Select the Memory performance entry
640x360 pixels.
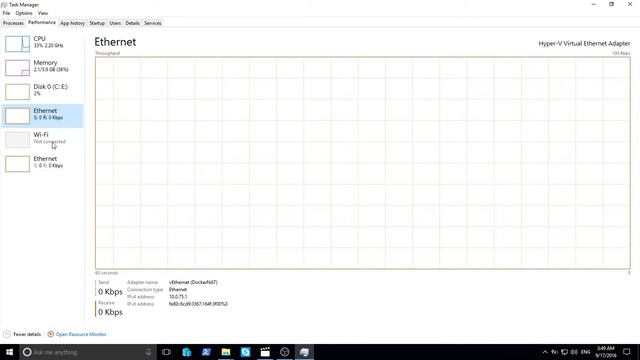[42, 68]
